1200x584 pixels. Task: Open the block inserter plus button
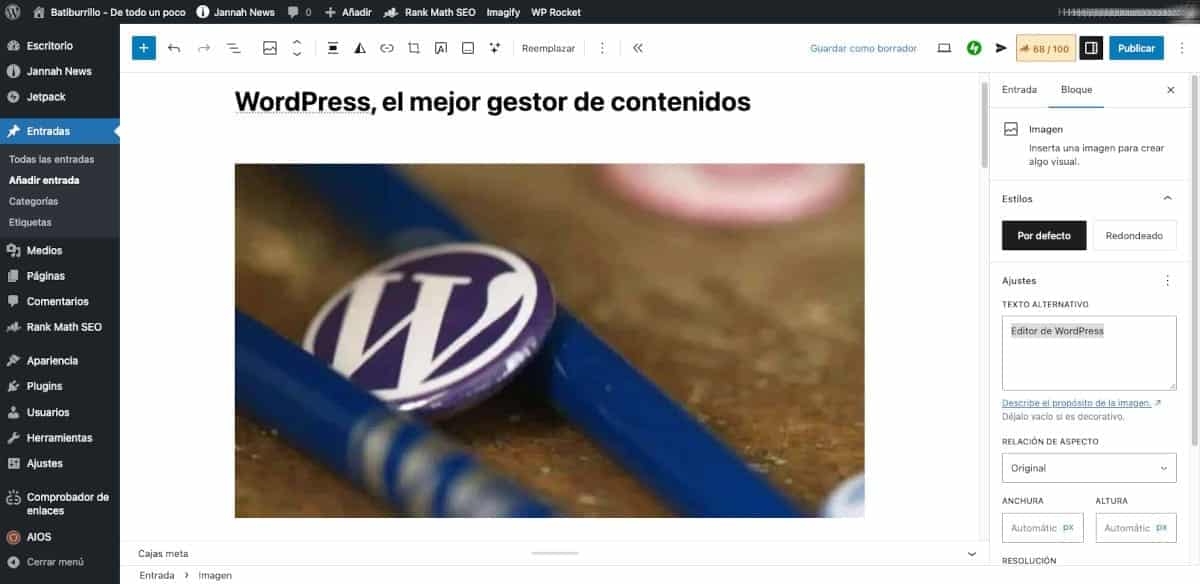[x=144, y=48]
